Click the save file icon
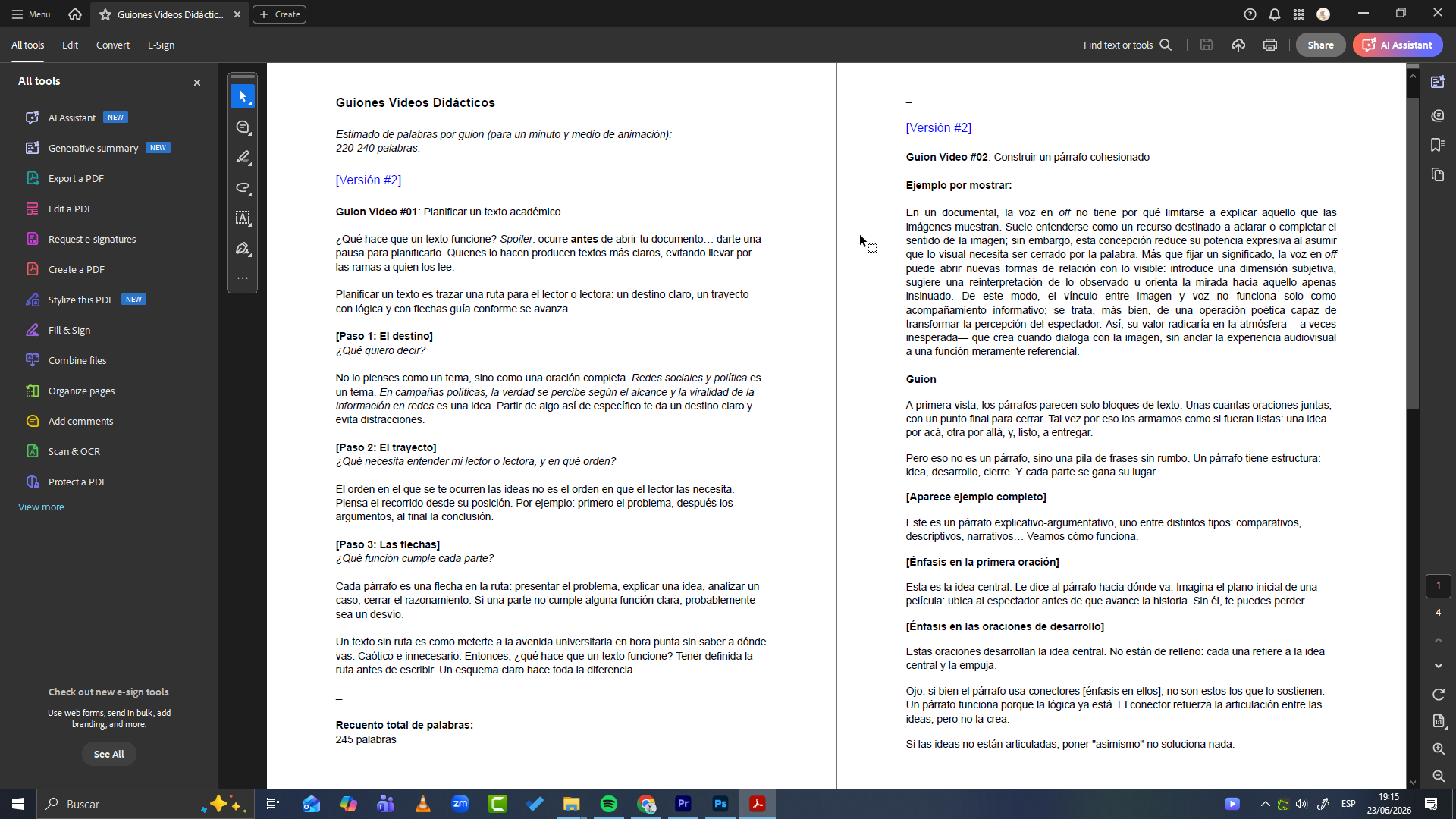Image resolution: width=1456 pixels, height=819 pixels. pos(1207,45)
